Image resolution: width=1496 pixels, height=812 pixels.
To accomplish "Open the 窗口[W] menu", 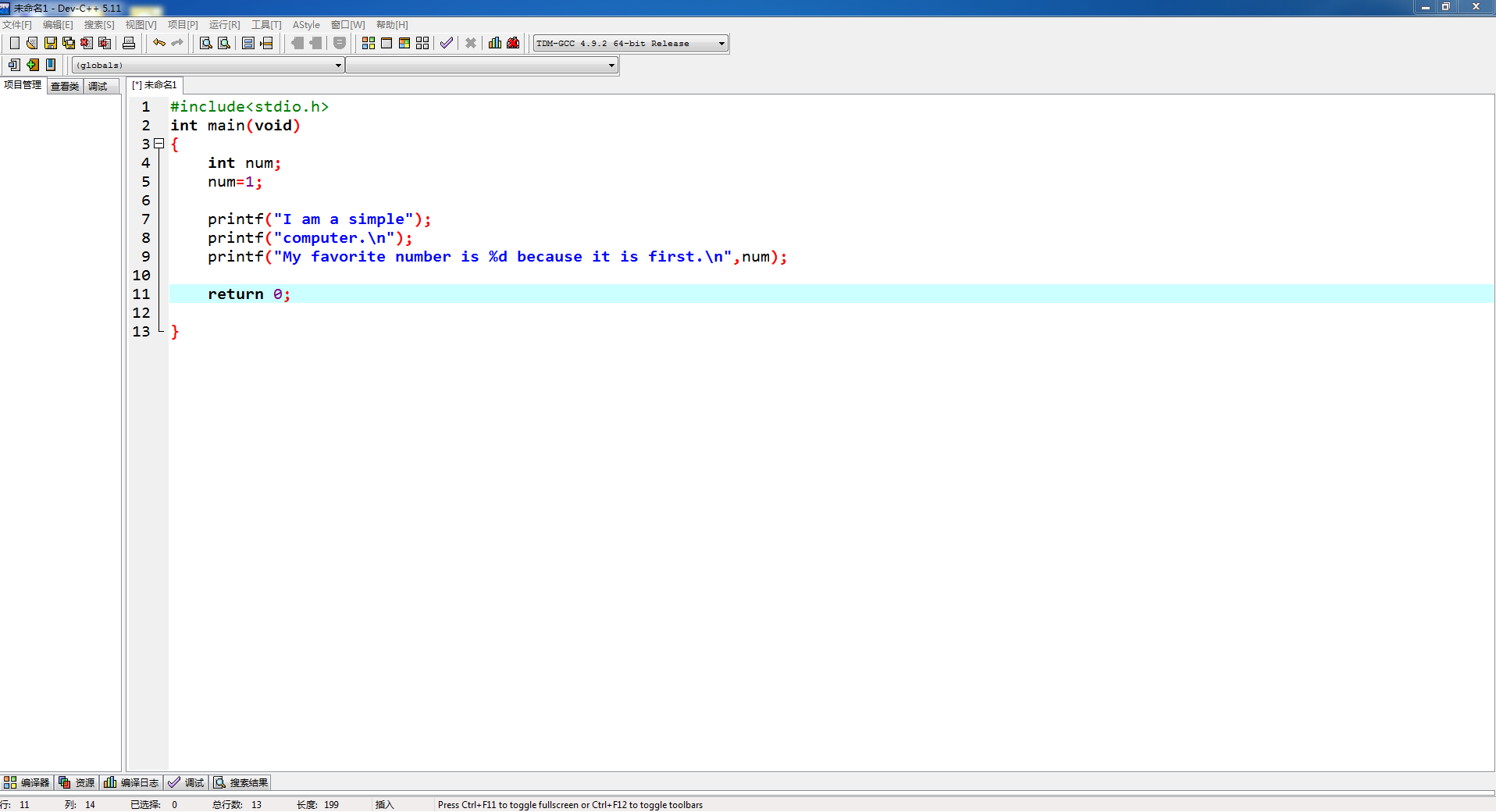I will [x=347, y=25].
